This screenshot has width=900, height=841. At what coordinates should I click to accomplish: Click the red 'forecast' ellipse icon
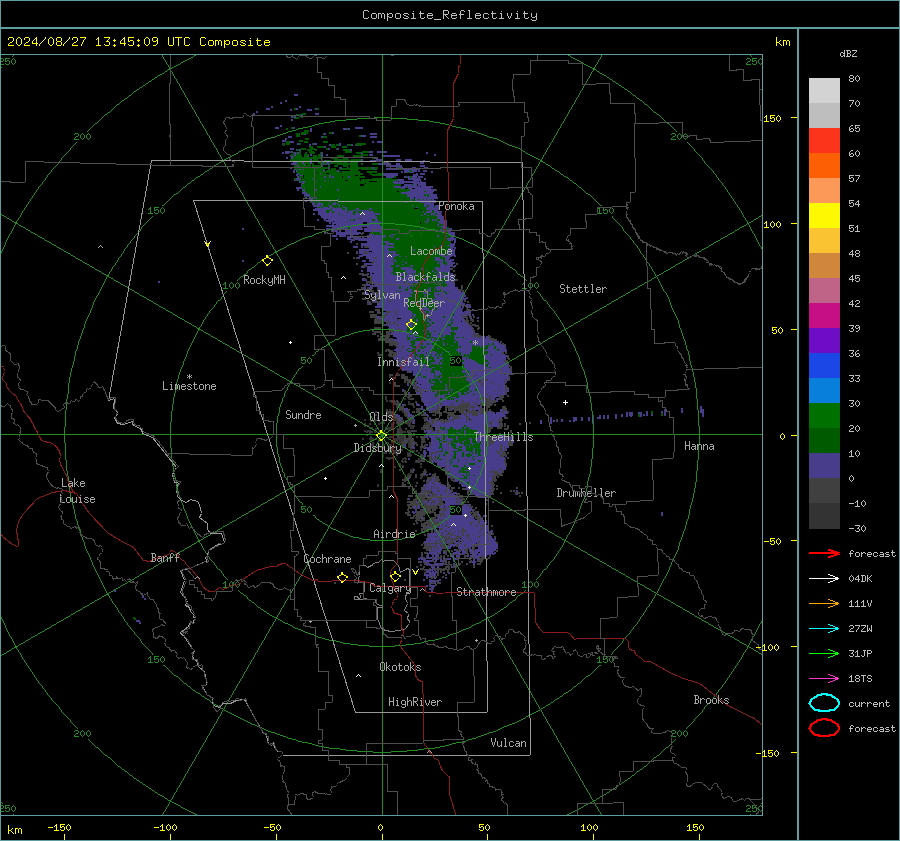point(824,728)
